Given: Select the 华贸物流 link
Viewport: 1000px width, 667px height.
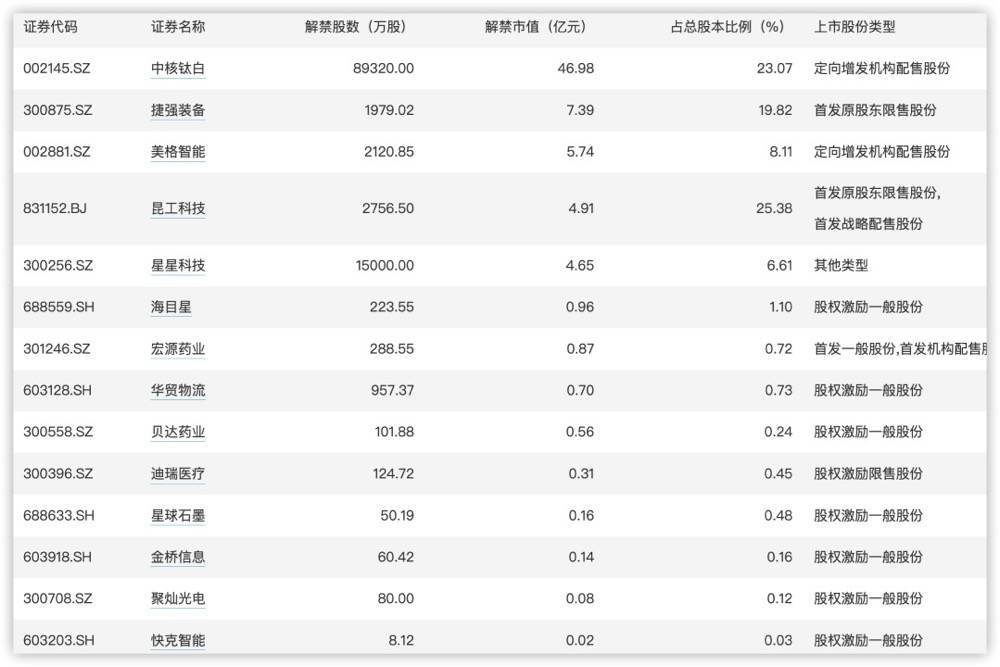Looking at the screenshot, I should coord(178,390).
